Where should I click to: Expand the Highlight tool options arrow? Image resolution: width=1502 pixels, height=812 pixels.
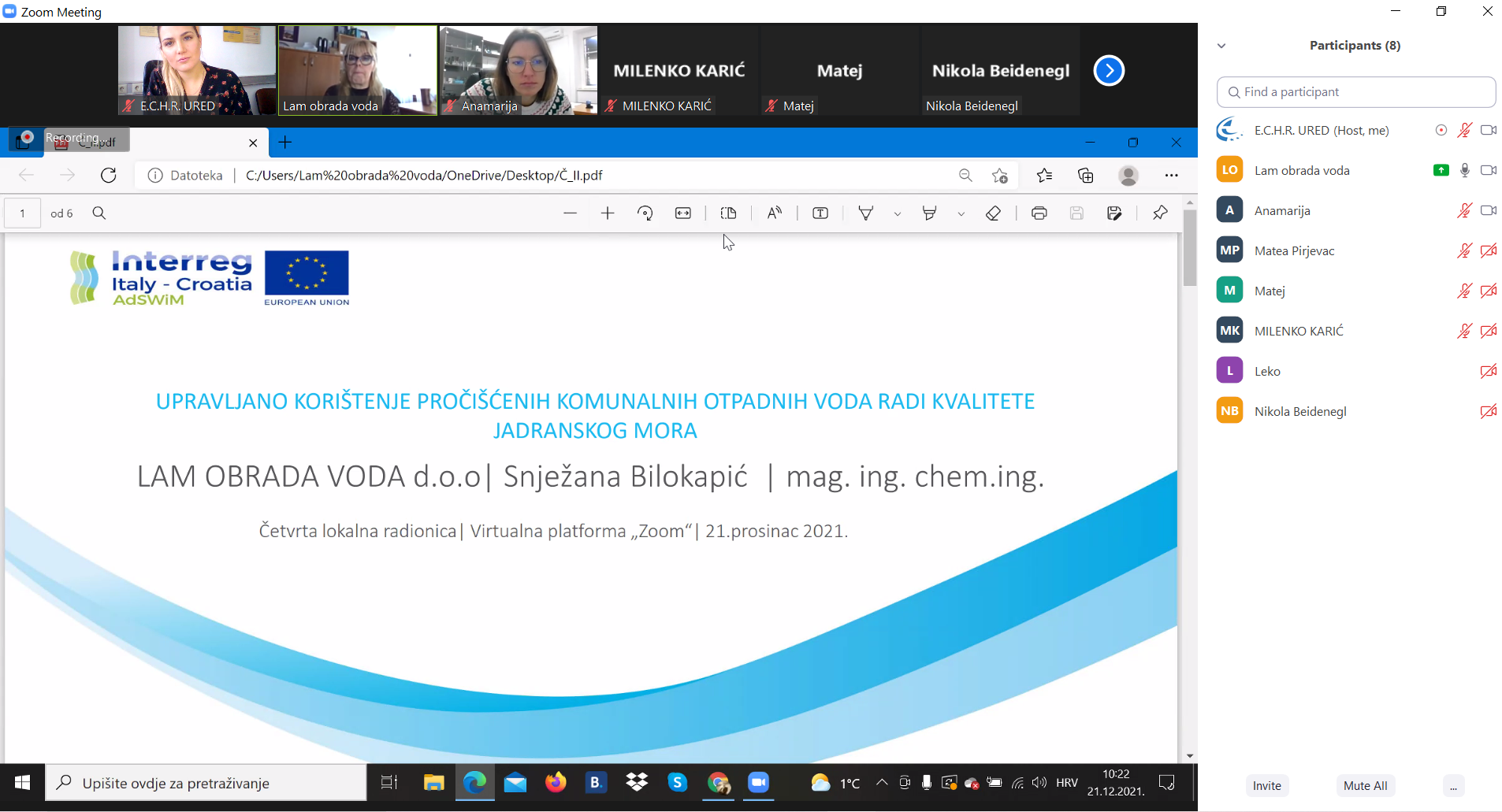[x=961, y=213]
